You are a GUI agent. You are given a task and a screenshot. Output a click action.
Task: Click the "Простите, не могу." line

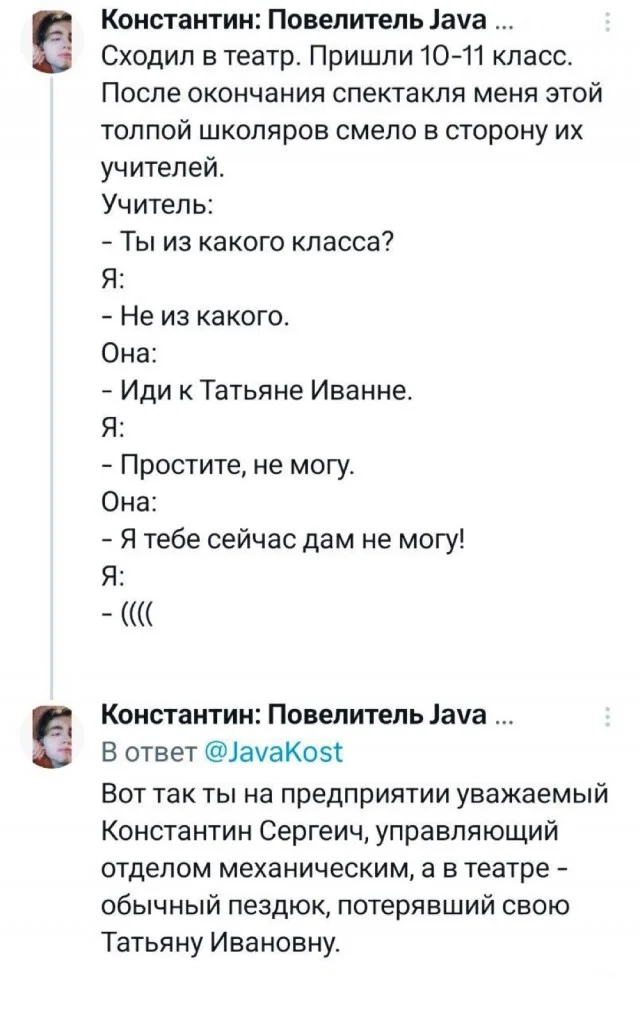(x=226, y=465)
